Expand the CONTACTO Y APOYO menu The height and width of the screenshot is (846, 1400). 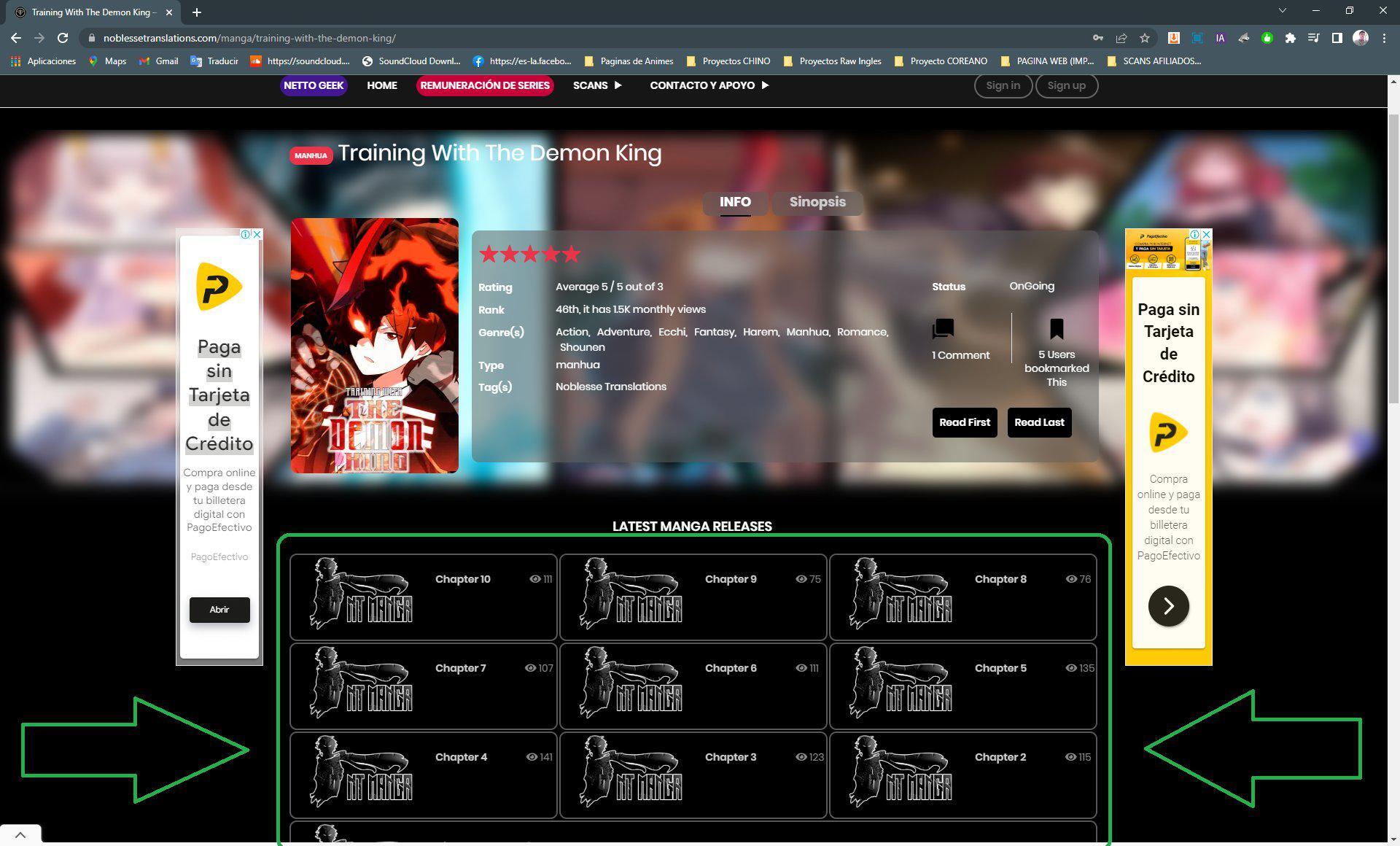(x=709, y=85)
